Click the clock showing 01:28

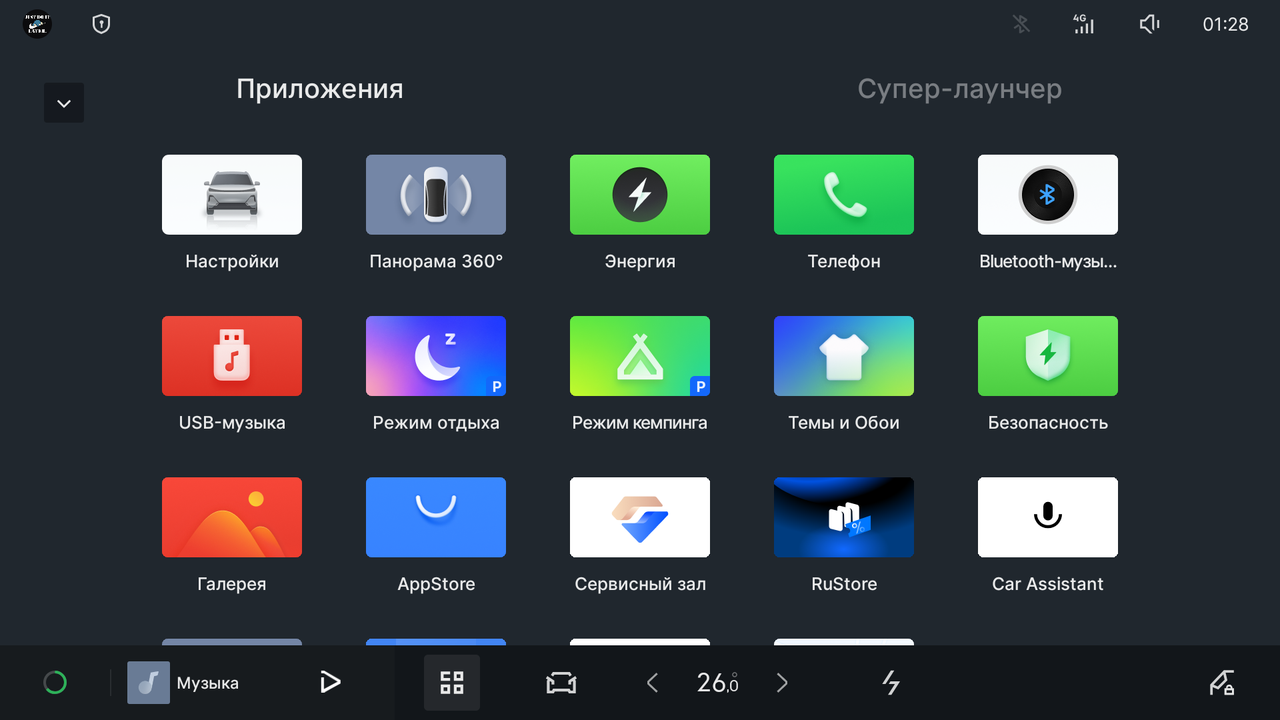1225,24
